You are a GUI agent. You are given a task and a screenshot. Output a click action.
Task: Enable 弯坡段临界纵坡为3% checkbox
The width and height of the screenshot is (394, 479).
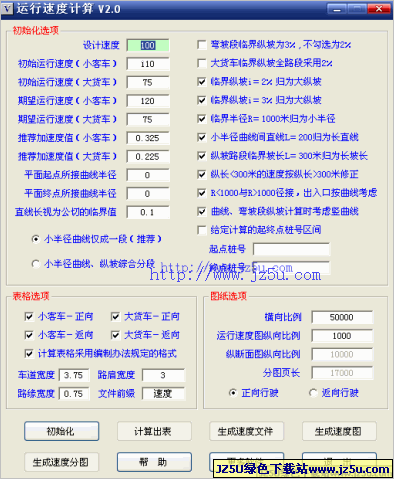(202, 45)
